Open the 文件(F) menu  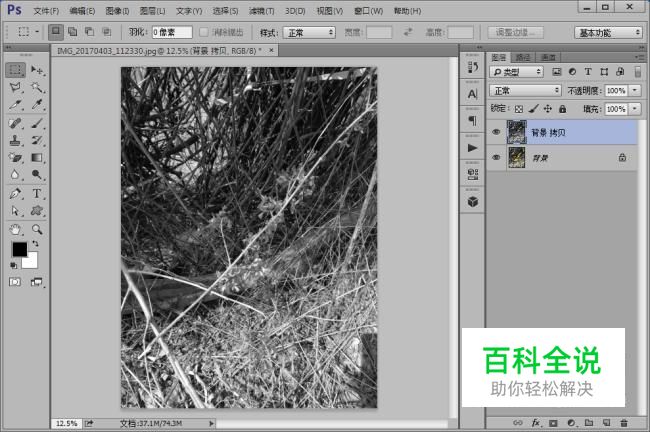pos(46,11)
